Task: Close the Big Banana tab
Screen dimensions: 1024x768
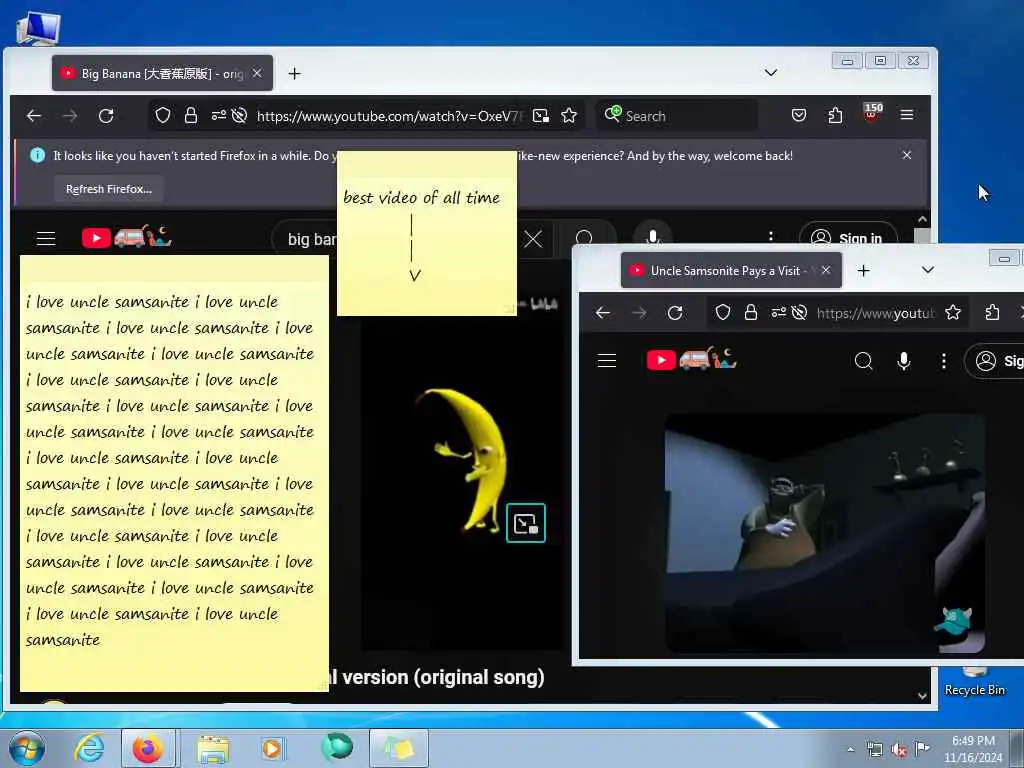Action: pos(257,73)
